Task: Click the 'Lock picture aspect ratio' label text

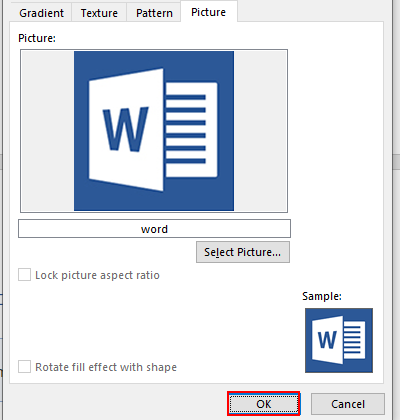Action: point(97,275)
